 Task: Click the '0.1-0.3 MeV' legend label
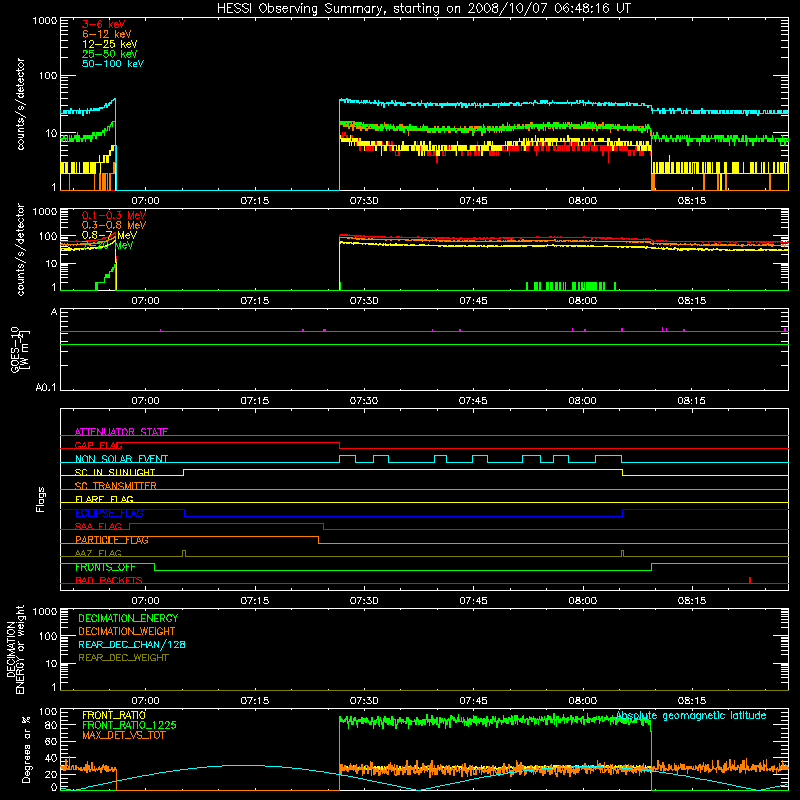coord(114,215)
